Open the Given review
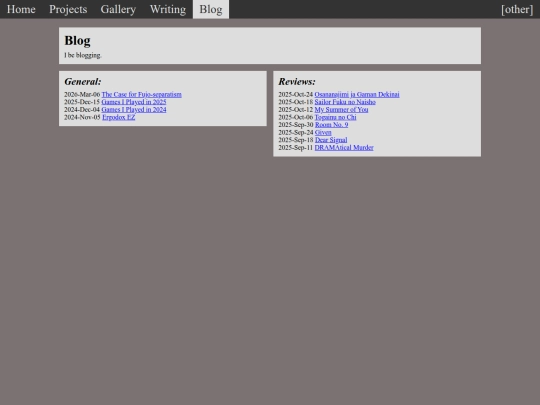 click(x=323, y=132)
